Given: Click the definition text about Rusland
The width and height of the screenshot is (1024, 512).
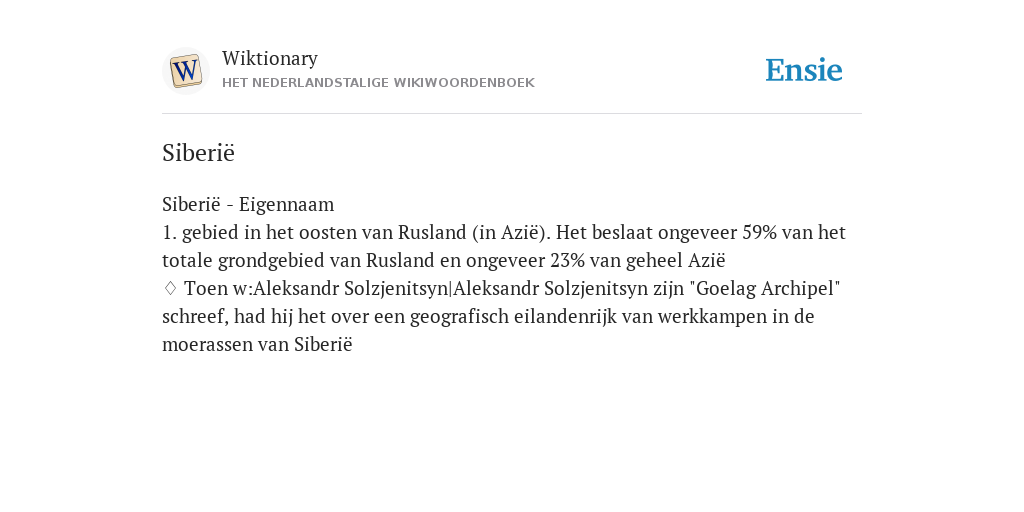Looking at the screenshot, I should (x=504, y=246).
